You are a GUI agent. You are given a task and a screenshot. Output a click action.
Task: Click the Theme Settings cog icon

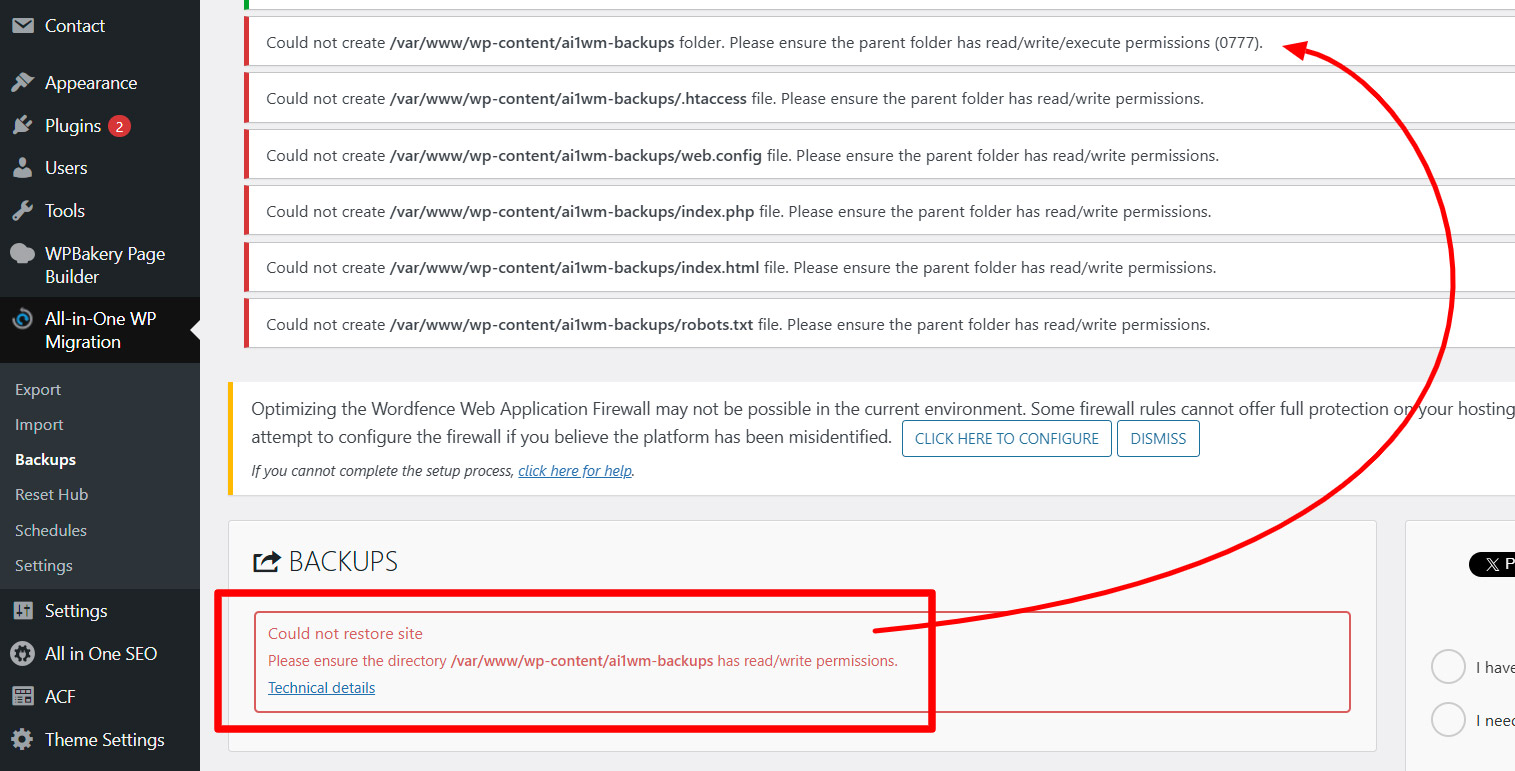[22, 740]
